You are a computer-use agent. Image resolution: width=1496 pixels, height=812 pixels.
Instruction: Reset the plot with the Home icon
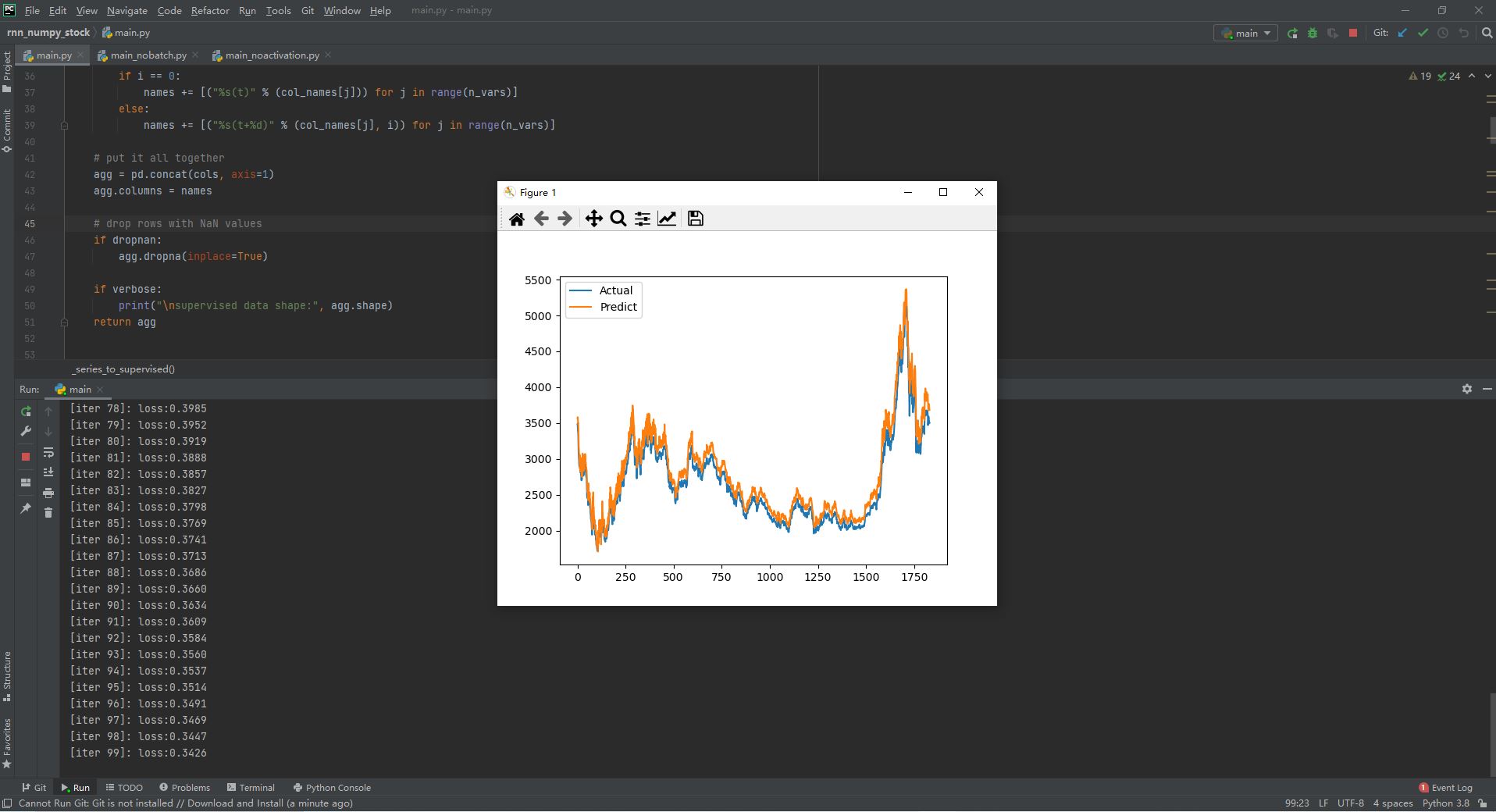[516, 219]
